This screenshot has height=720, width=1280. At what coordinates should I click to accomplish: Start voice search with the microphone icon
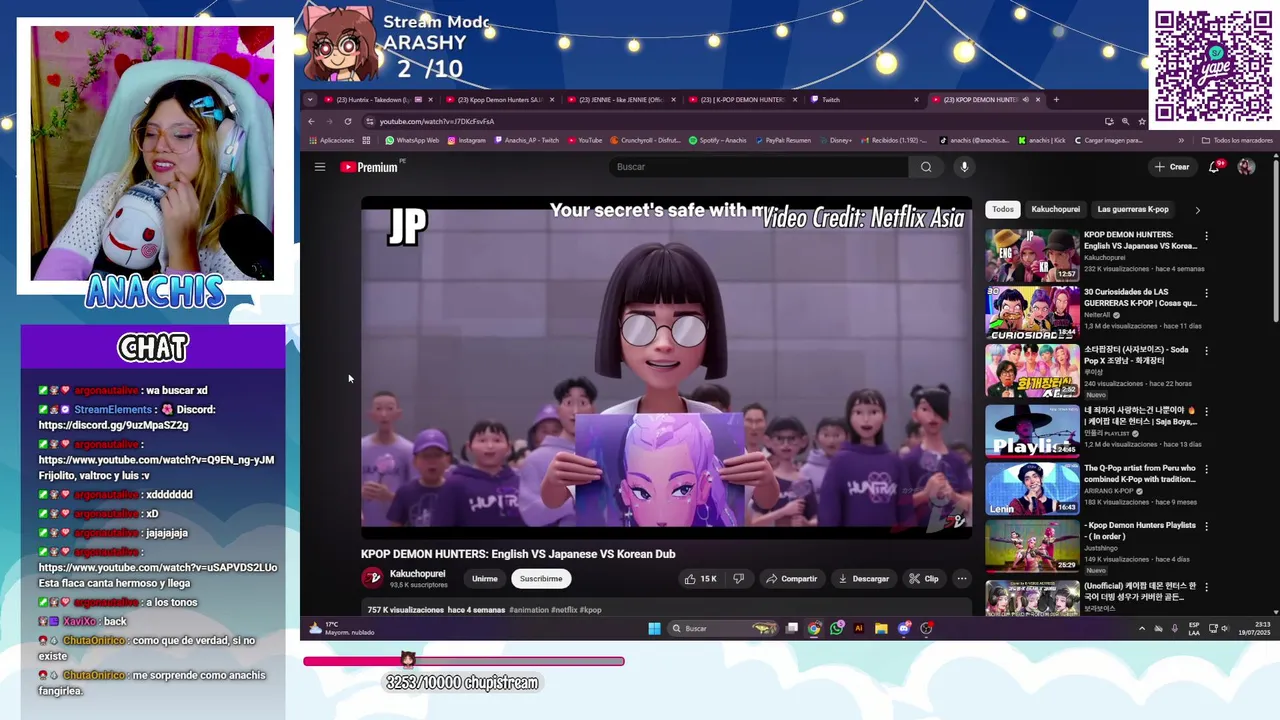964,167
